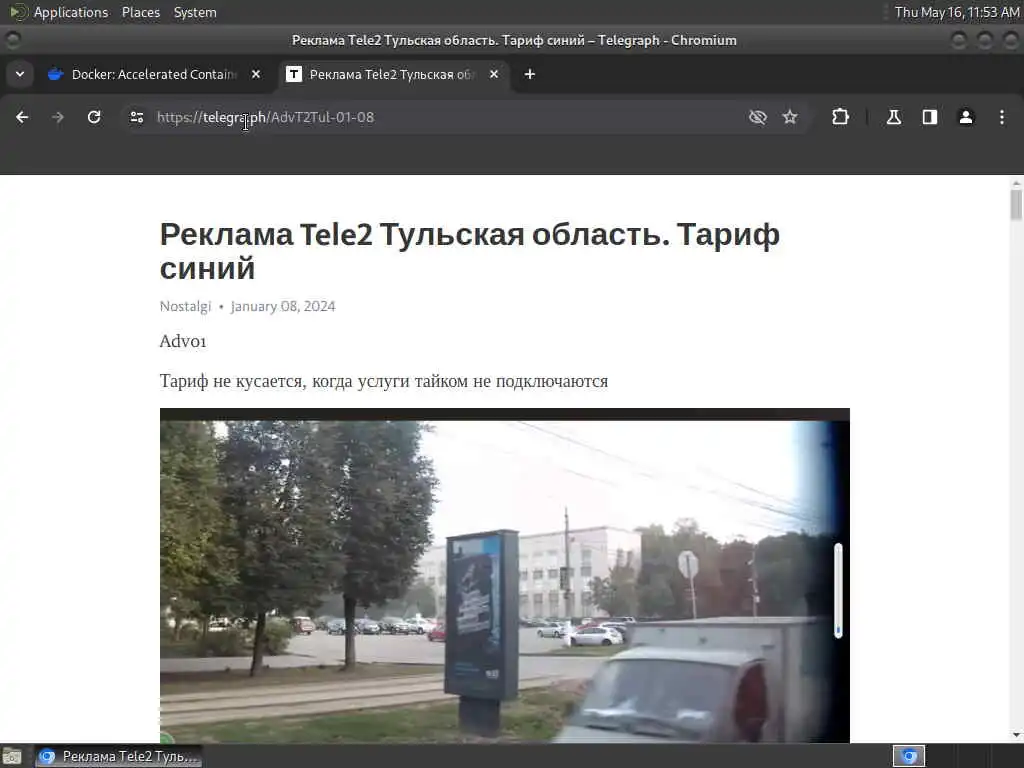This screenshot has width=1024, height=768.
Task: Bookmark this page with the star icon
Action: (x=790, y=117)
